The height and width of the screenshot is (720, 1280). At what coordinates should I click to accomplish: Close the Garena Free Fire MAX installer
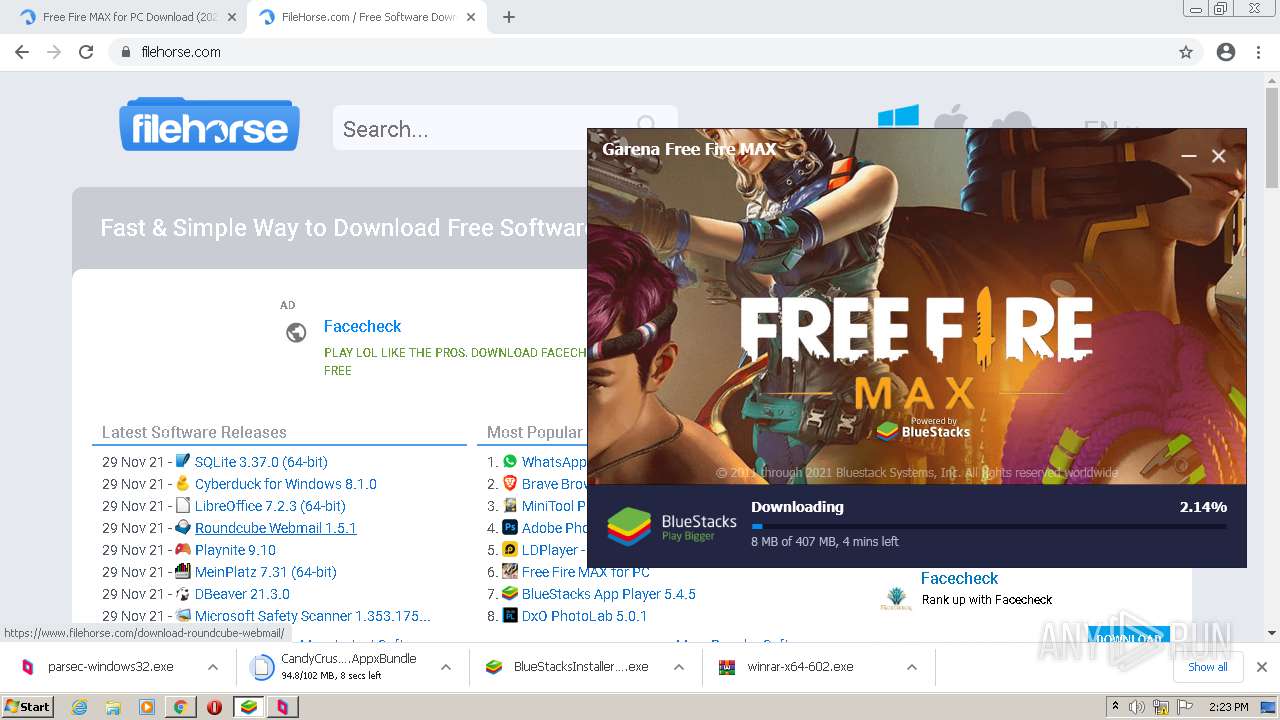pyautogui.click(x=1218, y=156)
